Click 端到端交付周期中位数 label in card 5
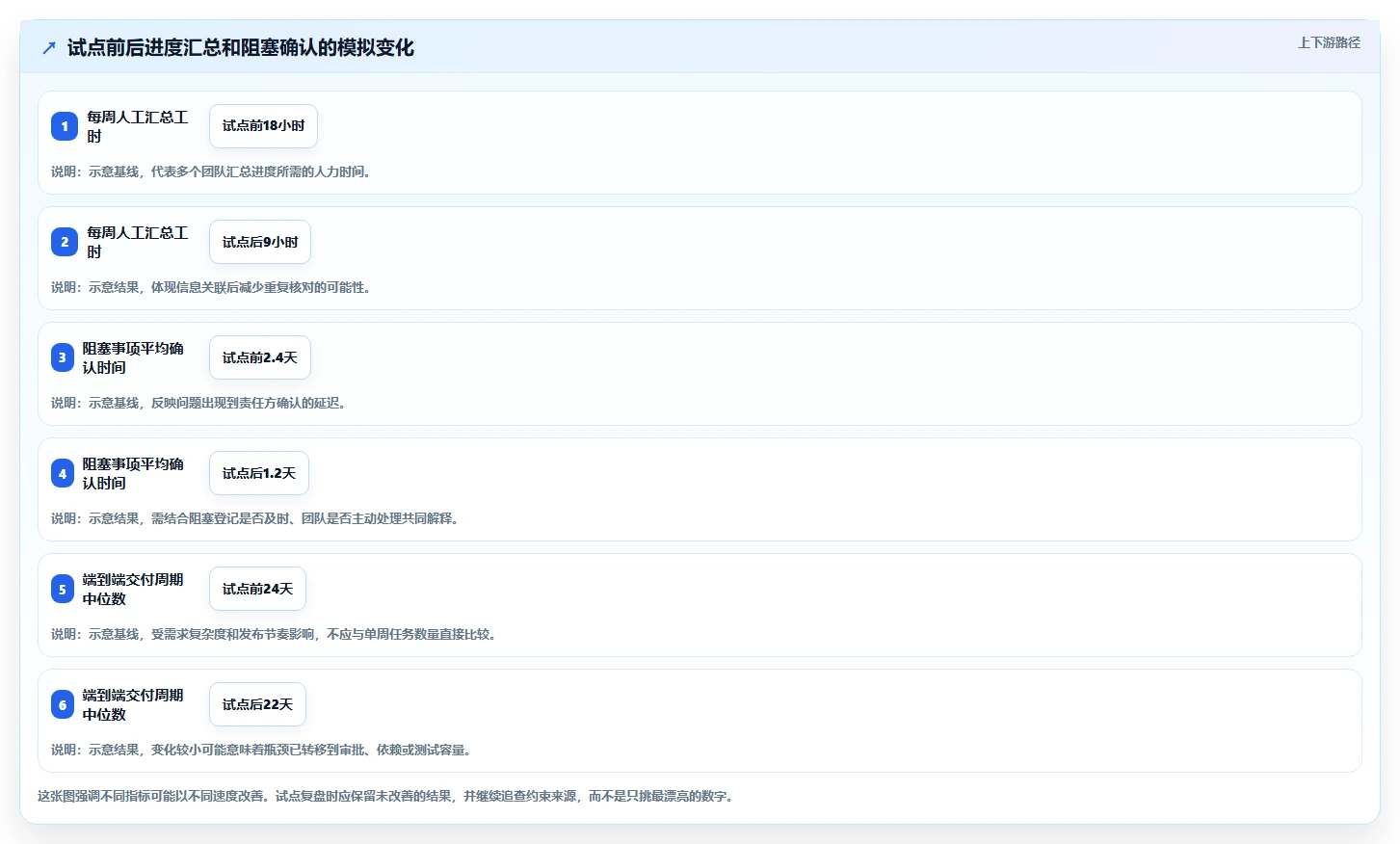Screen dimensions: 1400x844 click(x=133, y=589)
